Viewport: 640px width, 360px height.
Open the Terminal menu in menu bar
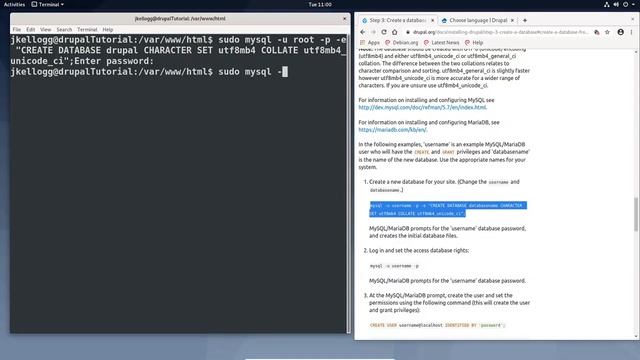(87, 29)
